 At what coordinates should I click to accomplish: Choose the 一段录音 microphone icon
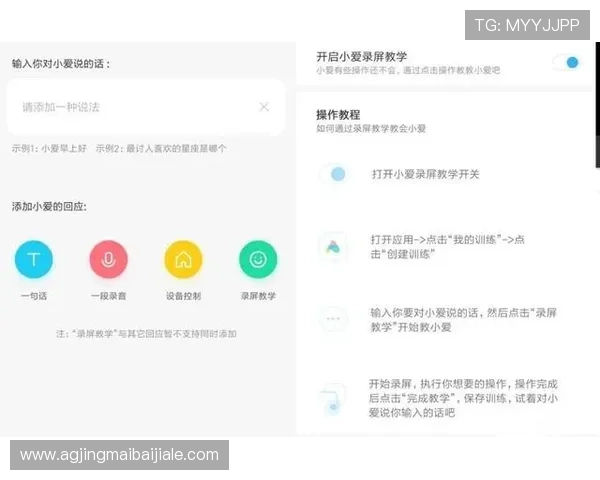pos(109,260)
